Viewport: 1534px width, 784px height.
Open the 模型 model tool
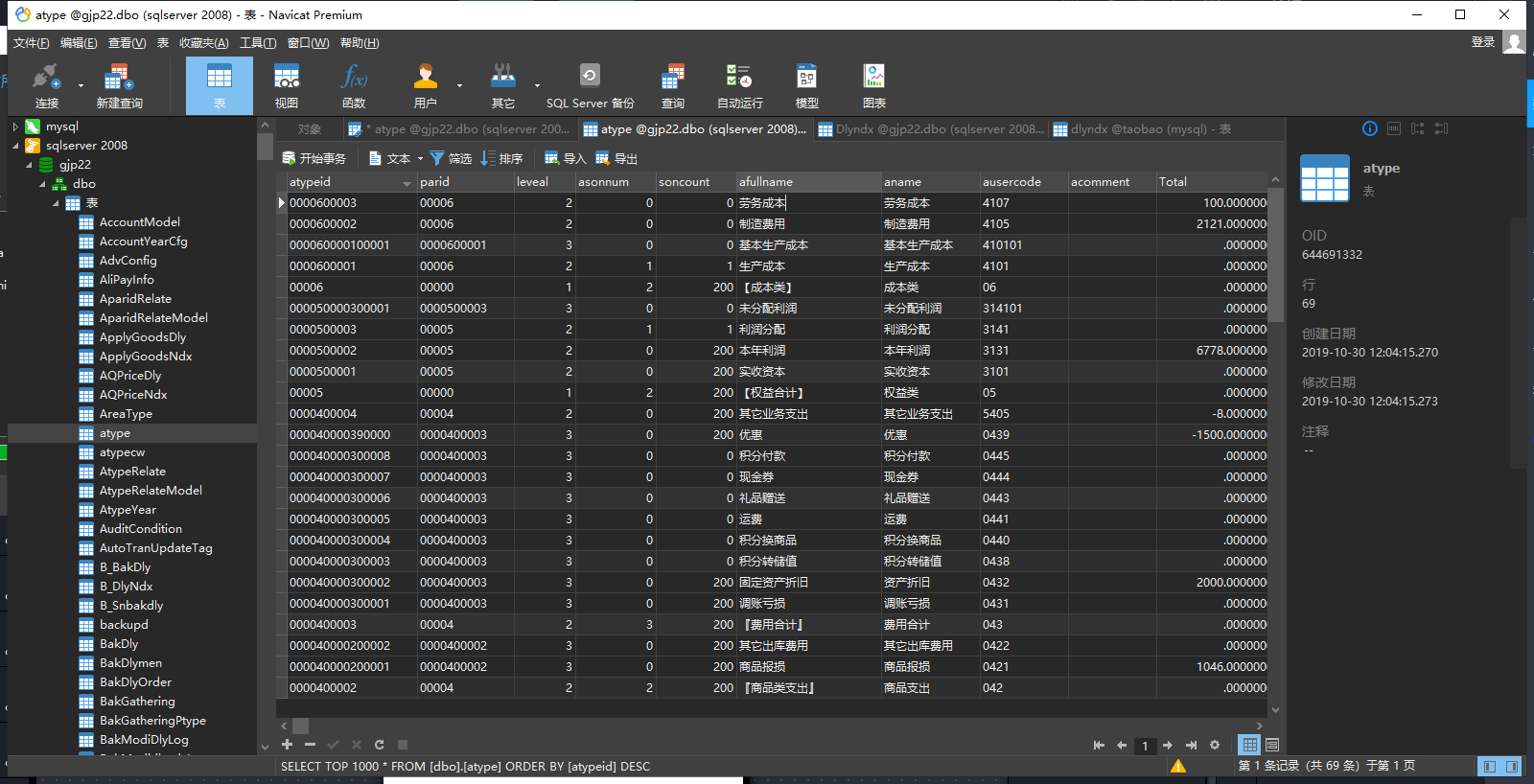point(807,85)
